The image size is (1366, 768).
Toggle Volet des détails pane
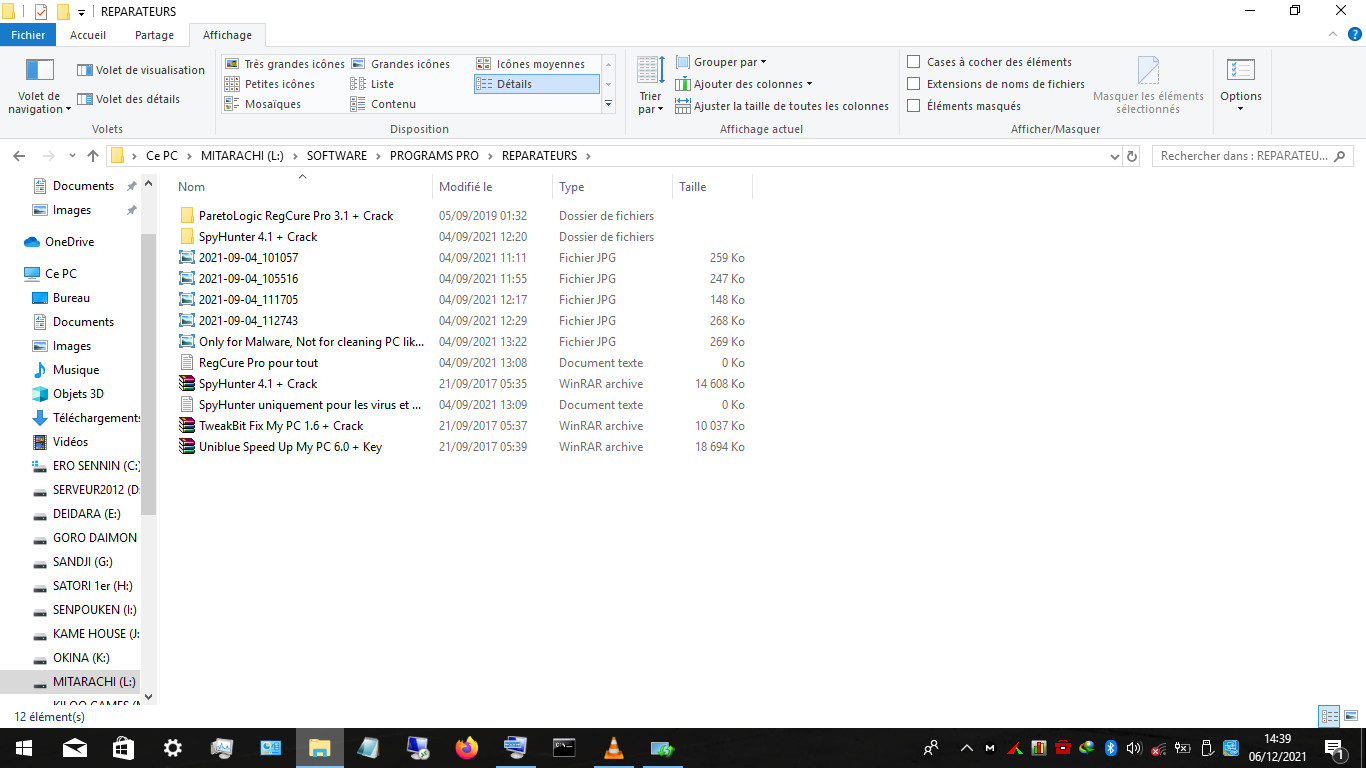pyautogui.click(x=129, y=99)
